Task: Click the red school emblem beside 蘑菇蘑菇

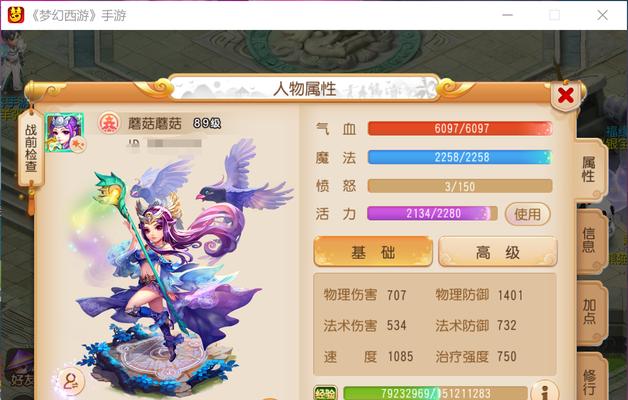Action: pos(109,123)
